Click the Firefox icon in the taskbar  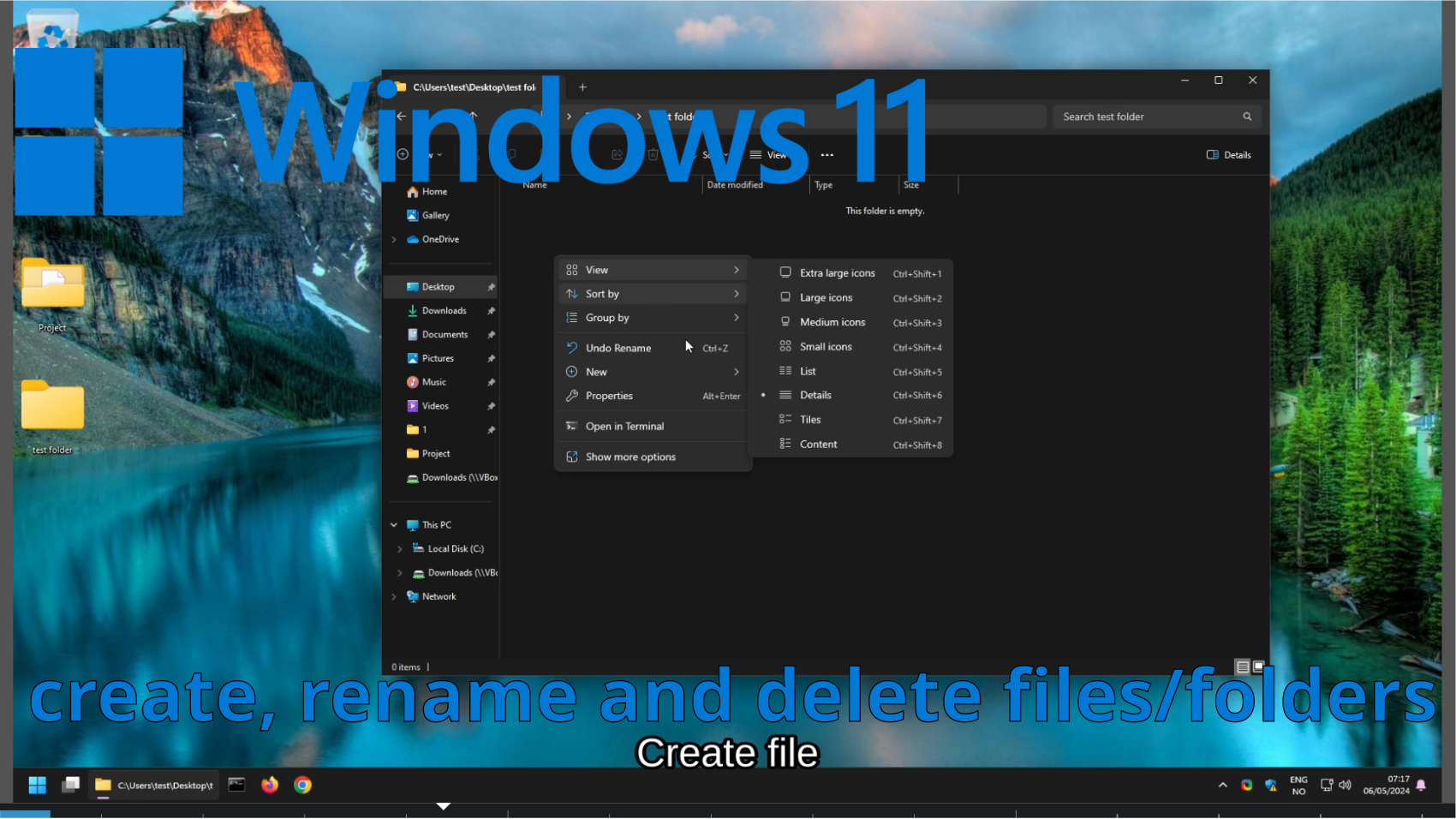(270, 786)
